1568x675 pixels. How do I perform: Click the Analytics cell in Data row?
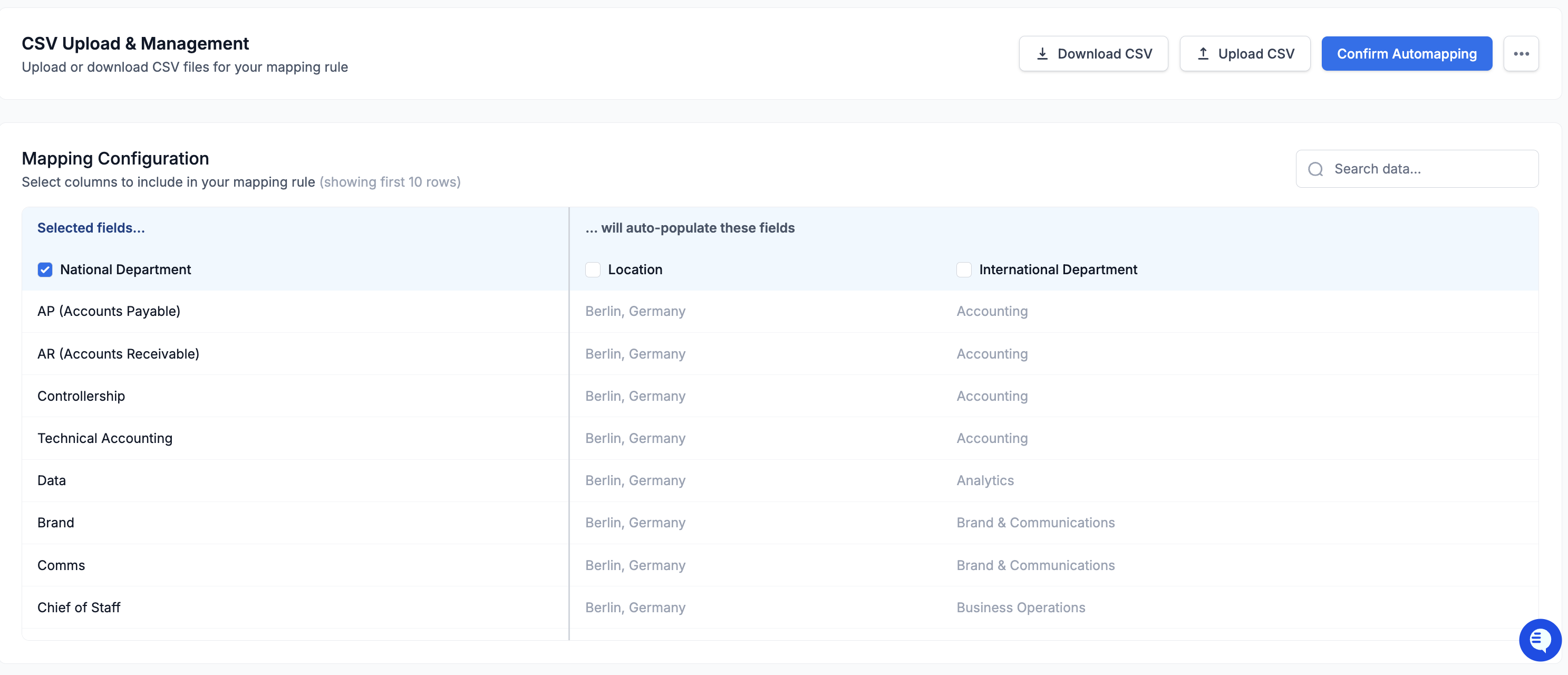click(x=985, y=480)
